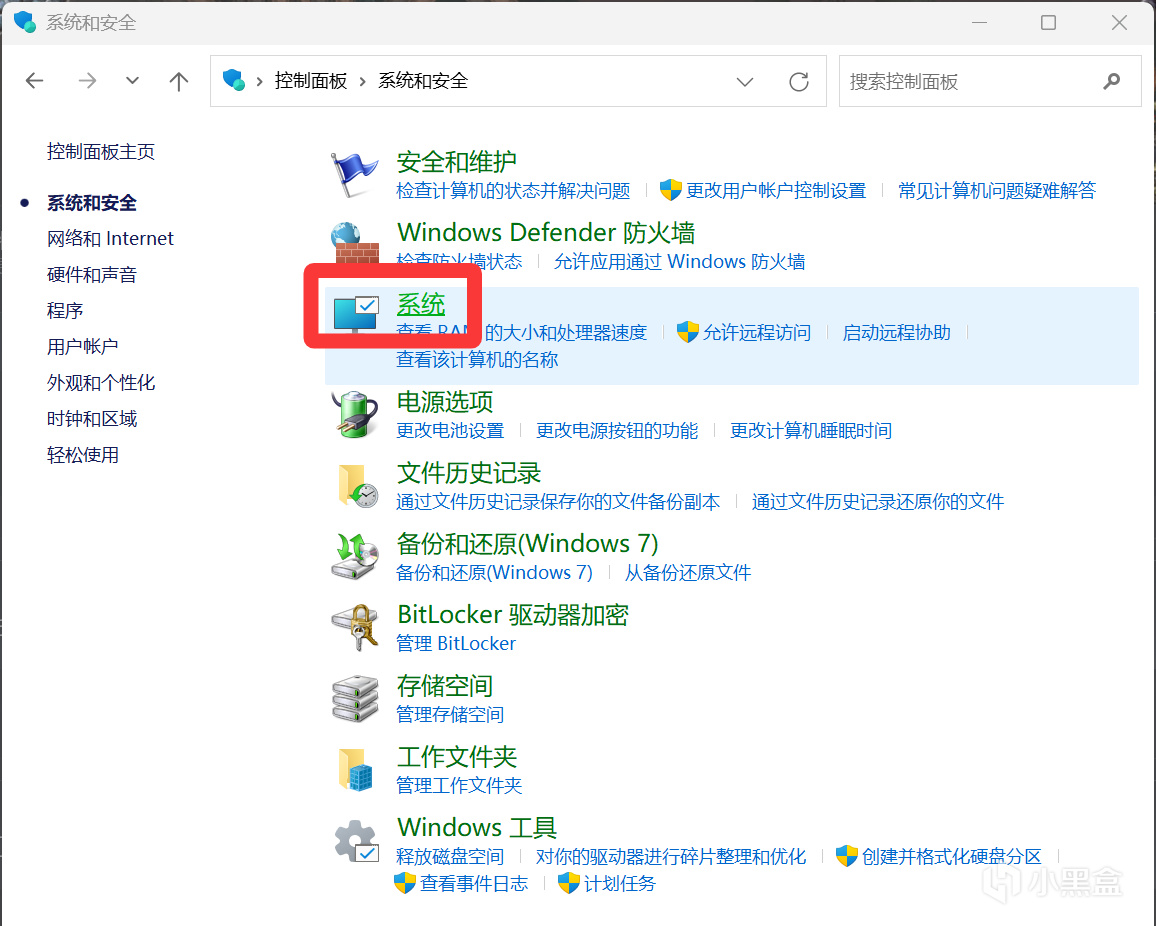Viewport: 1156px width, 926px height.
Task: Expand the chevron before 控制面板 in path
Action: tap(260, 81)
